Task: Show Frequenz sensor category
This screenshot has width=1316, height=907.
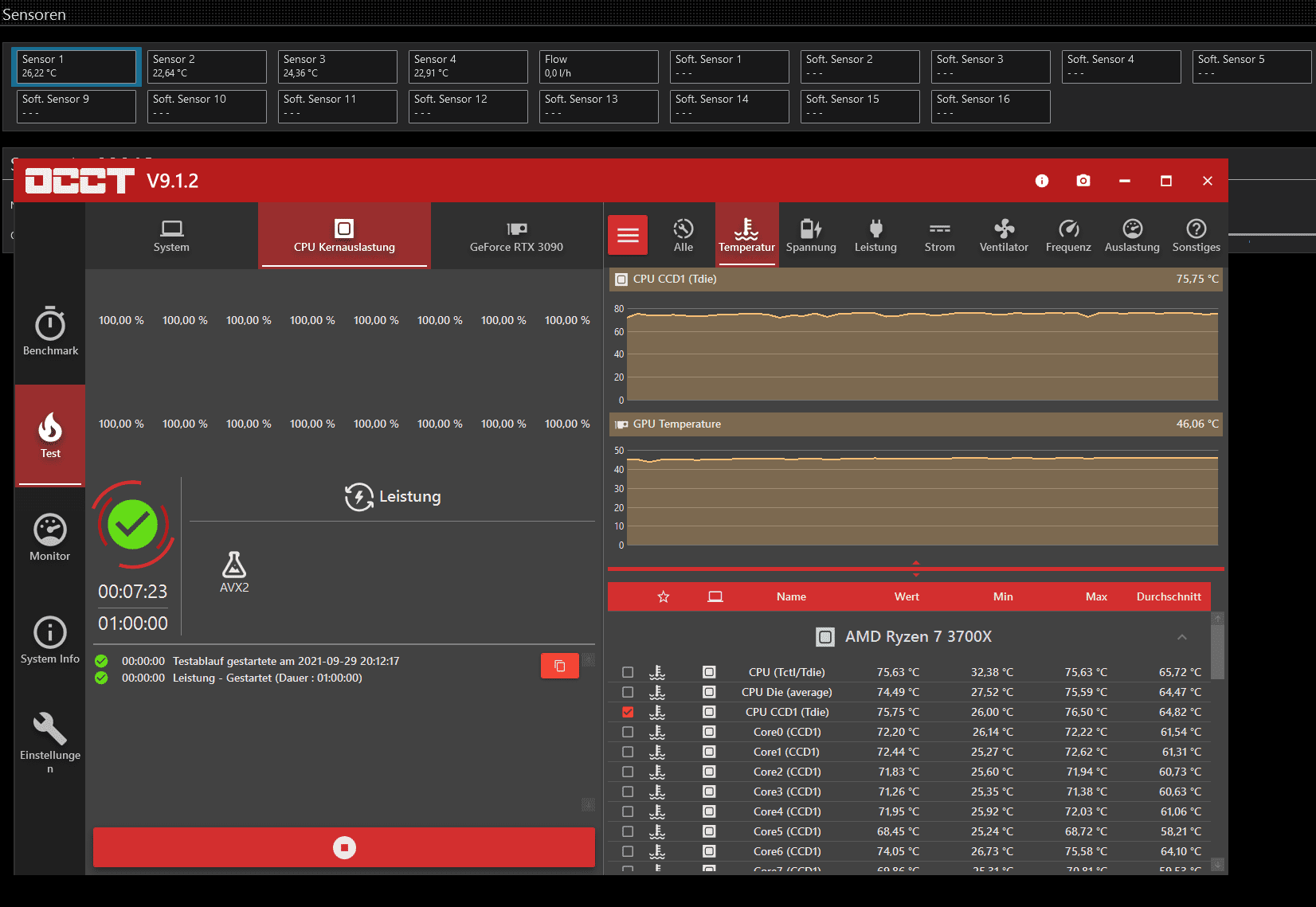Action: pyautogui.click(x=1068, y=236)
